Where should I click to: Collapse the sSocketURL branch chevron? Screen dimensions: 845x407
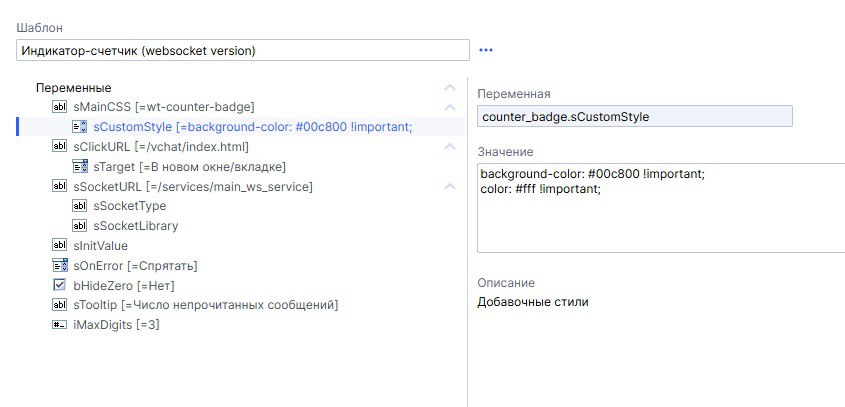[450, 186]
